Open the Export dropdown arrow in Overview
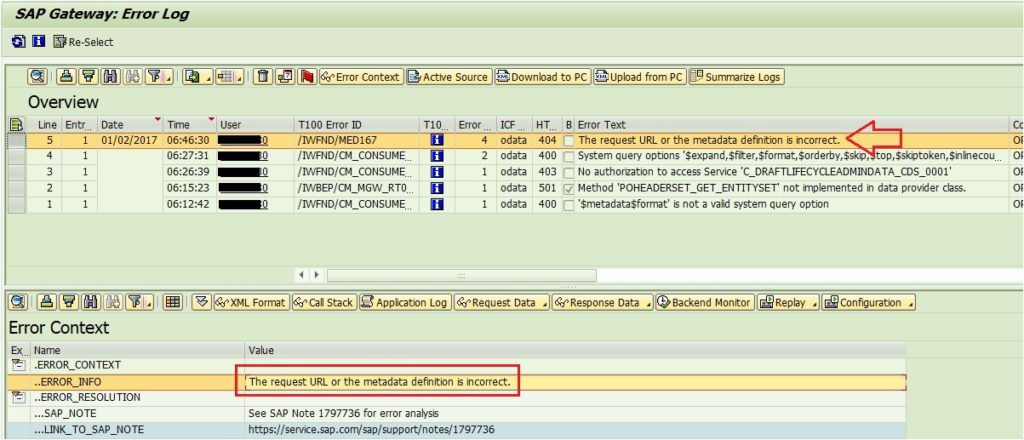 pyautogui.click(x=208, y=79)
